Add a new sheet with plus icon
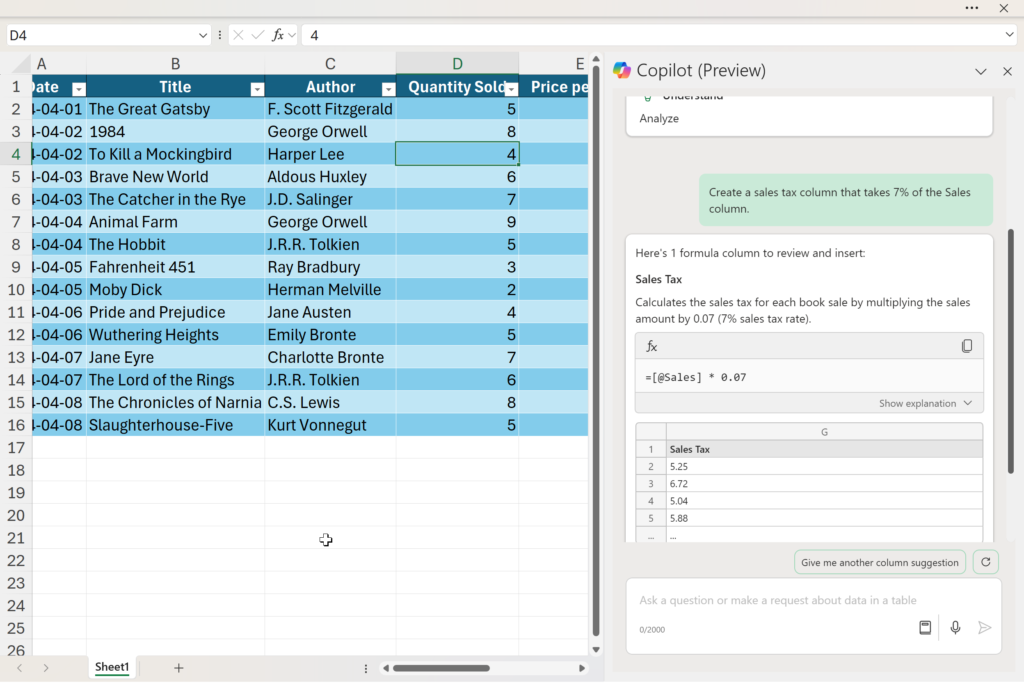This screenshot has height=683, width=1024. click(x=178, y=667)
